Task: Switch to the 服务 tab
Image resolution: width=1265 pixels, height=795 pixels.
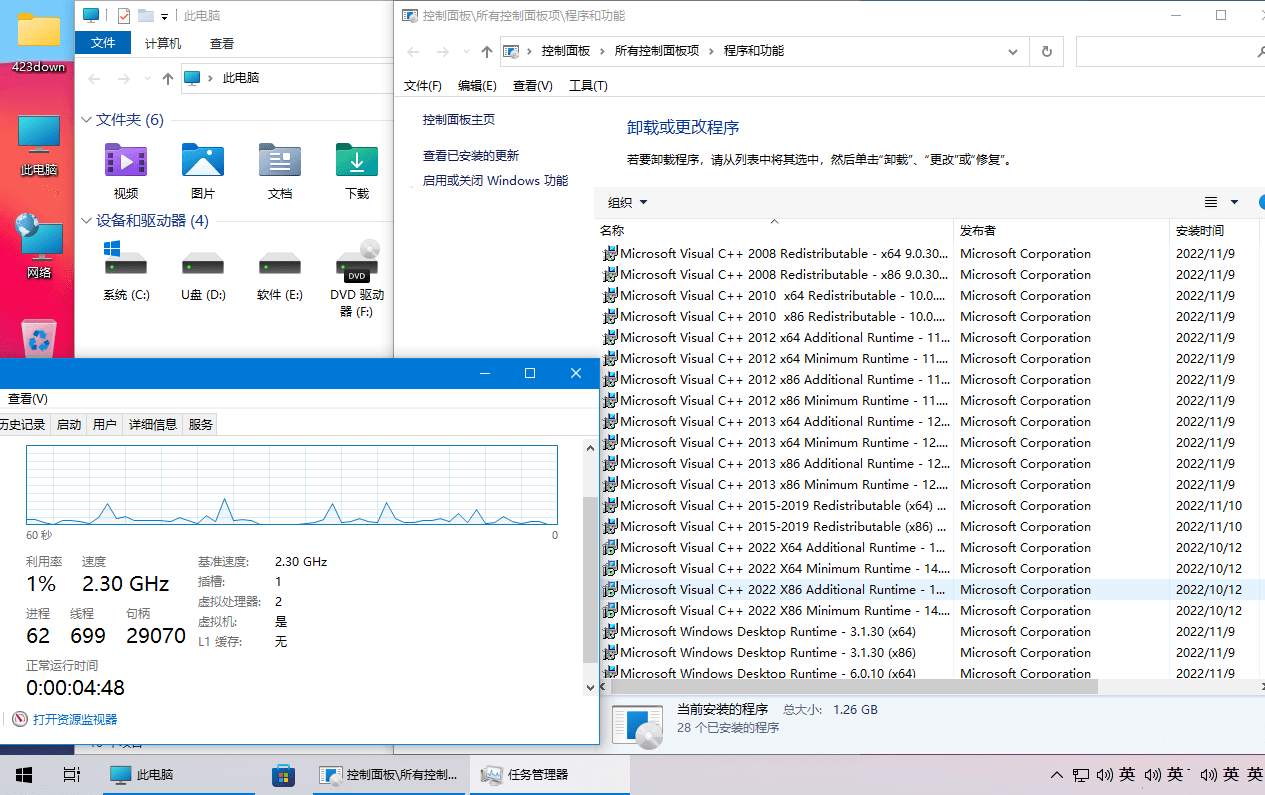Action: pos(200,424)
